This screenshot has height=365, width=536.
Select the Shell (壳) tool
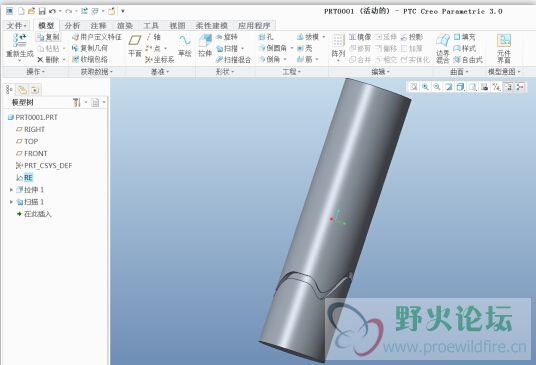pos(305,48)
